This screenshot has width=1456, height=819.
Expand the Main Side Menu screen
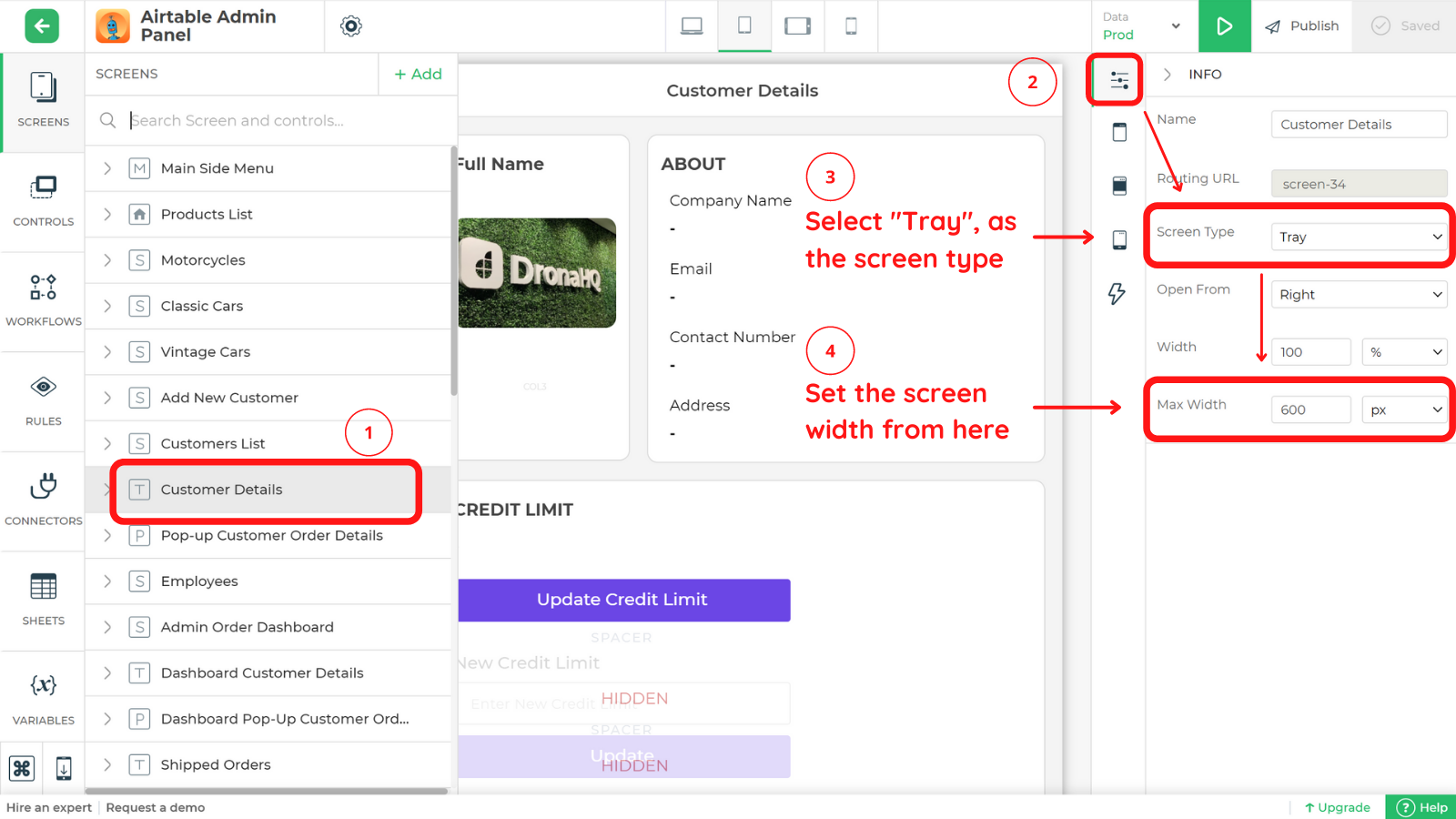[x=106, y=168]
